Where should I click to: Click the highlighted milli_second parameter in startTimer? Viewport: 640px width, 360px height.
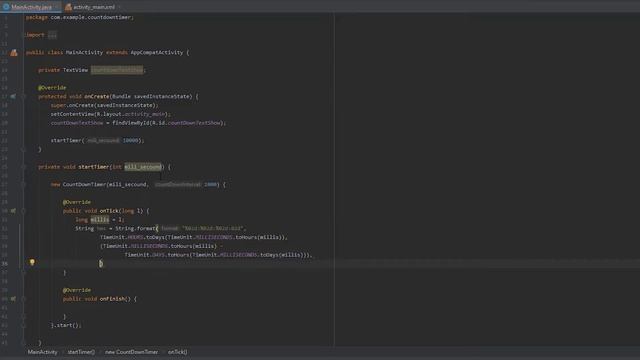click(x=142, y=167)
